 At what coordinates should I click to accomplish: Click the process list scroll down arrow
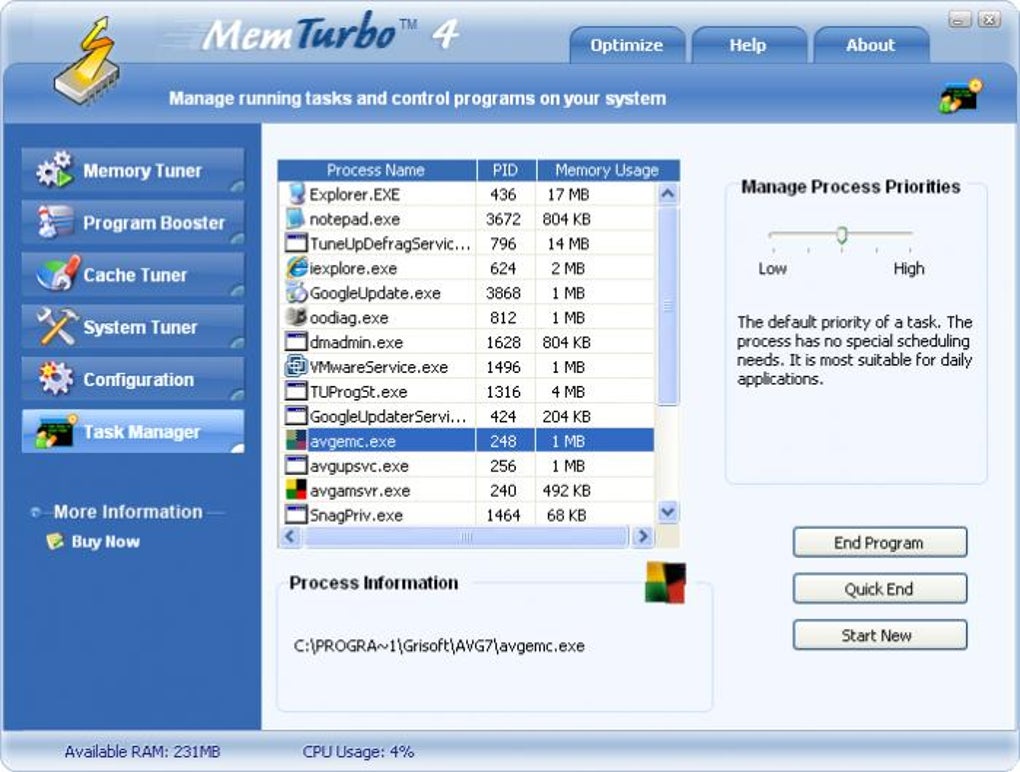point(667,512)
